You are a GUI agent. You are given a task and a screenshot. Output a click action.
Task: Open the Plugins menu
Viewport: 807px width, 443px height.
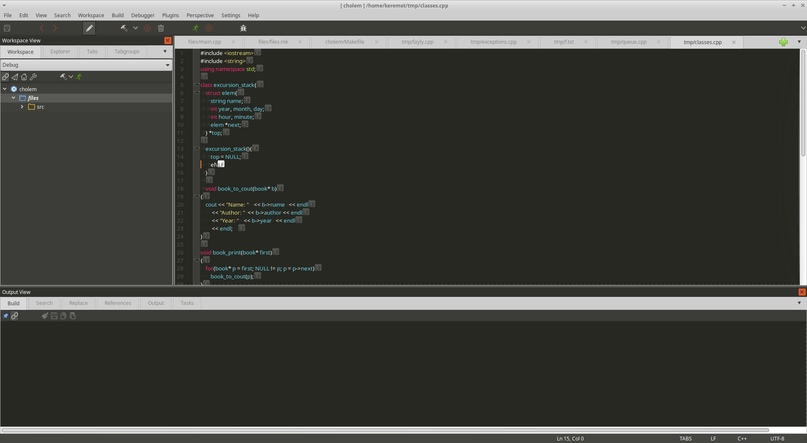pos(169,15)
